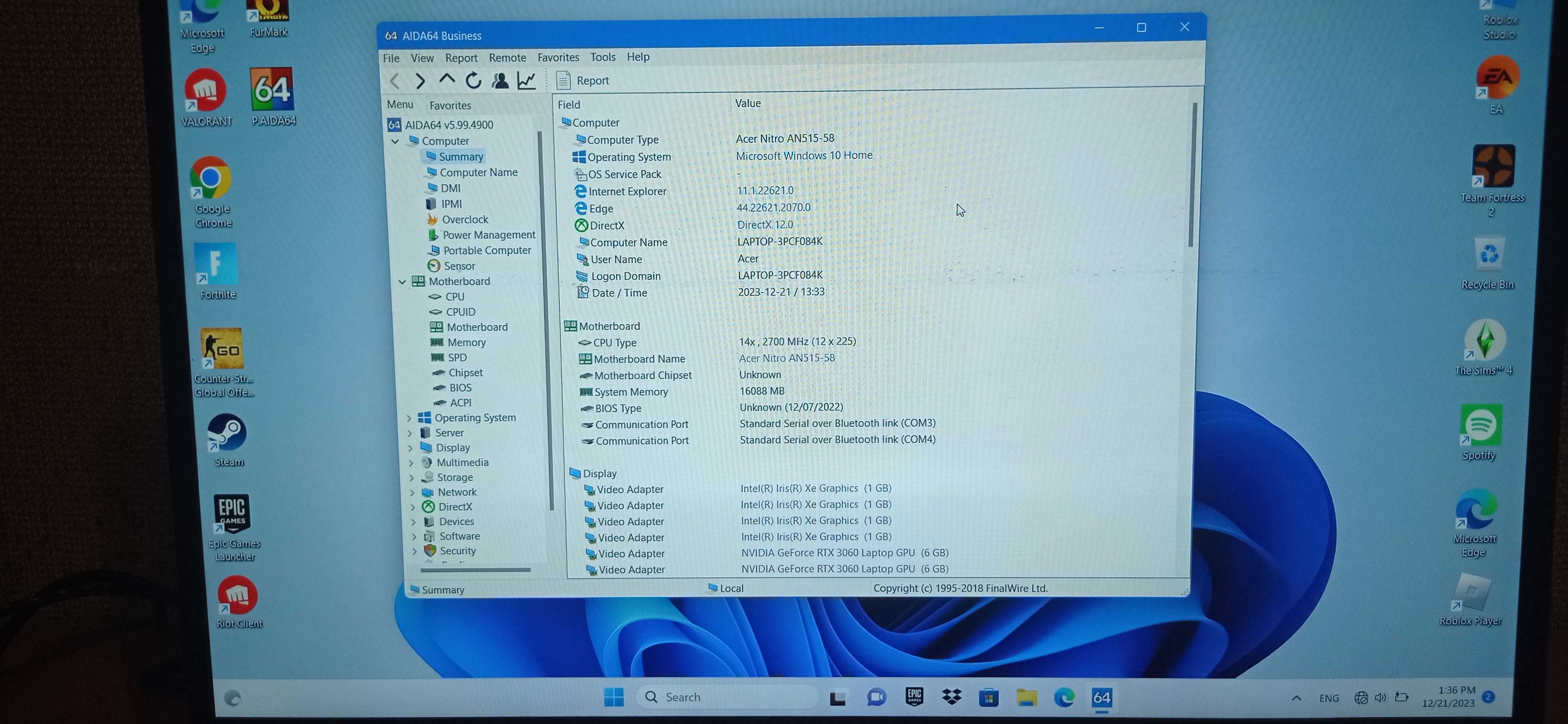Click CPU Type row in Motherboard section
The height and width of the screenshot is (724, 1568).
point(717,342)
